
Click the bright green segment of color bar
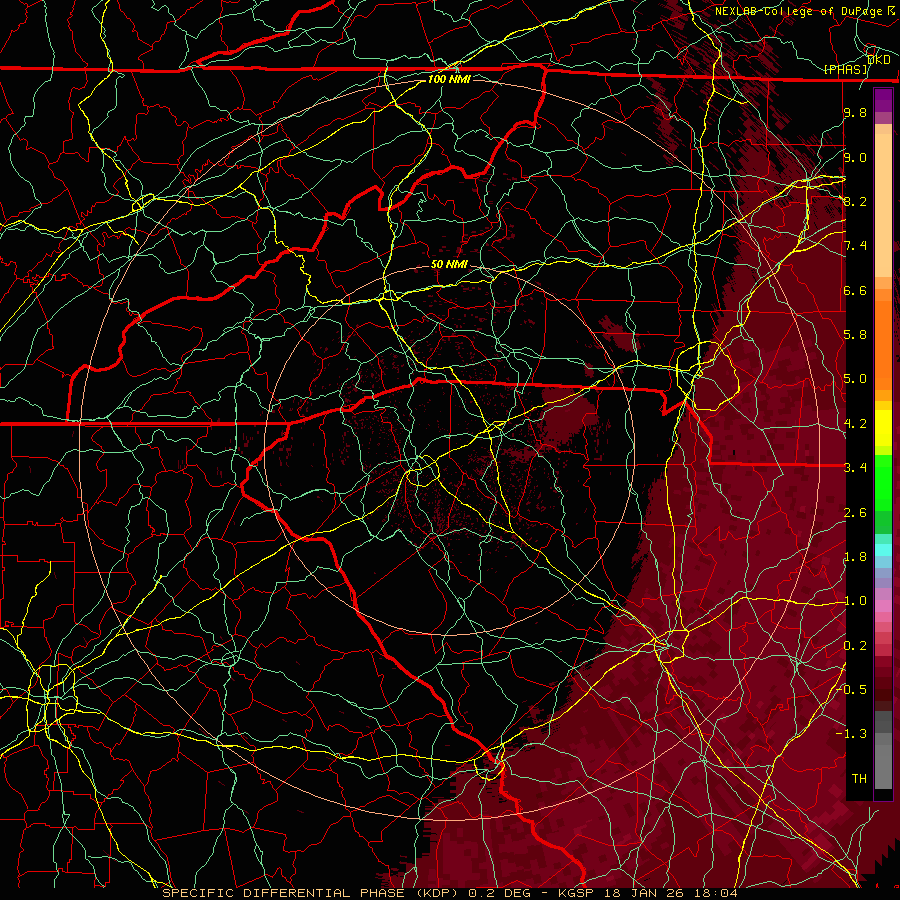pyautogui.click(x=883, y=485)
